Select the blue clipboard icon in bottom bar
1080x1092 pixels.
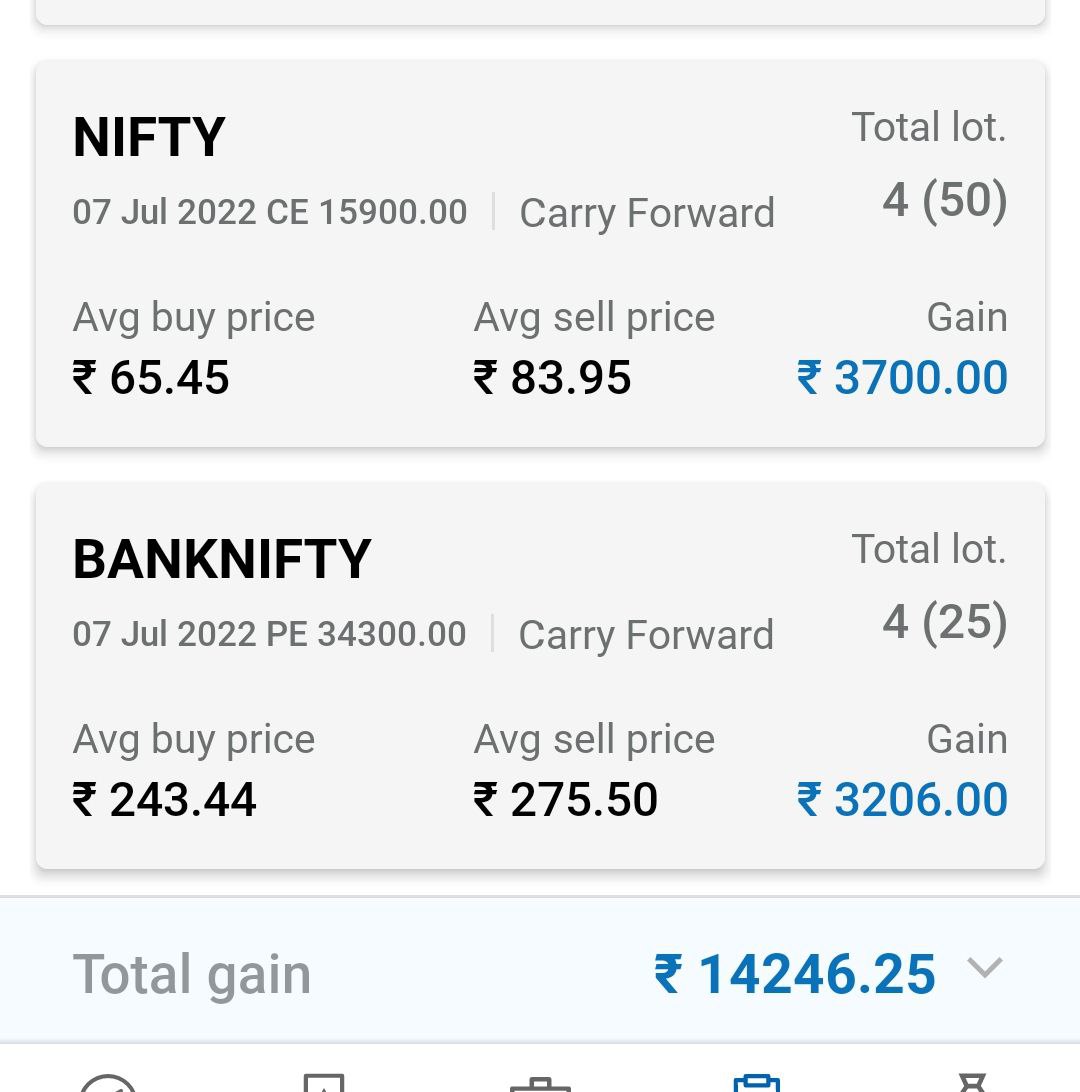(756, 1084)
